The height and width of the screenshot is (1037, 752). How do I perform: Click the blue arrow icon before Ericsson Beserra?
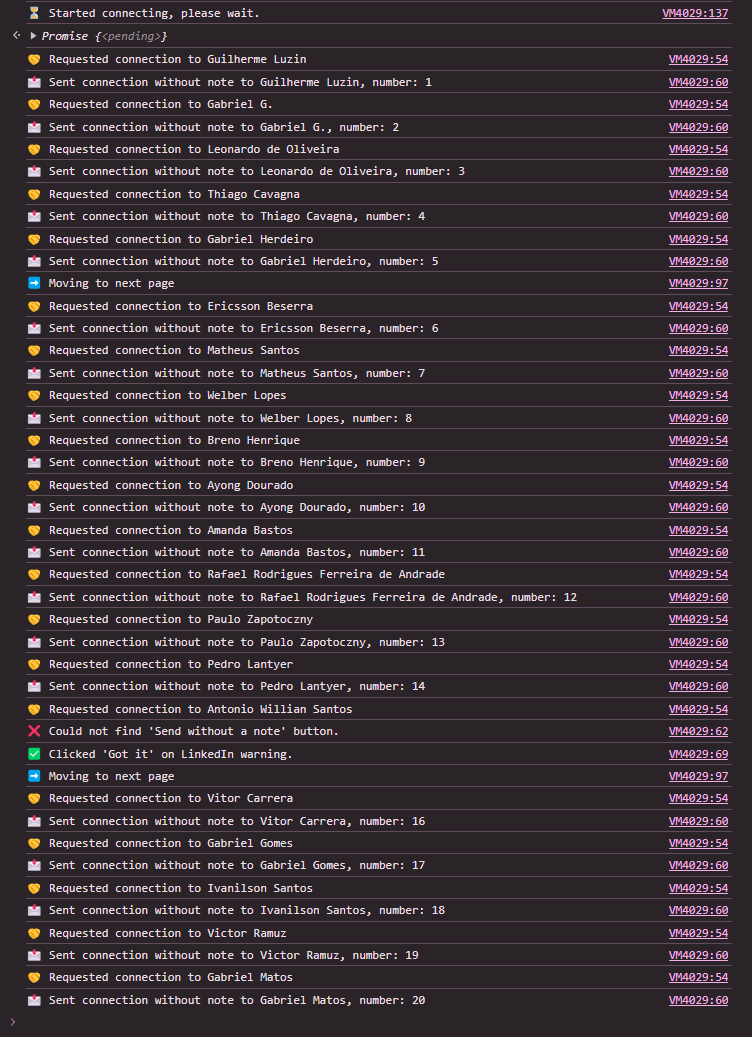pos(34,283)
